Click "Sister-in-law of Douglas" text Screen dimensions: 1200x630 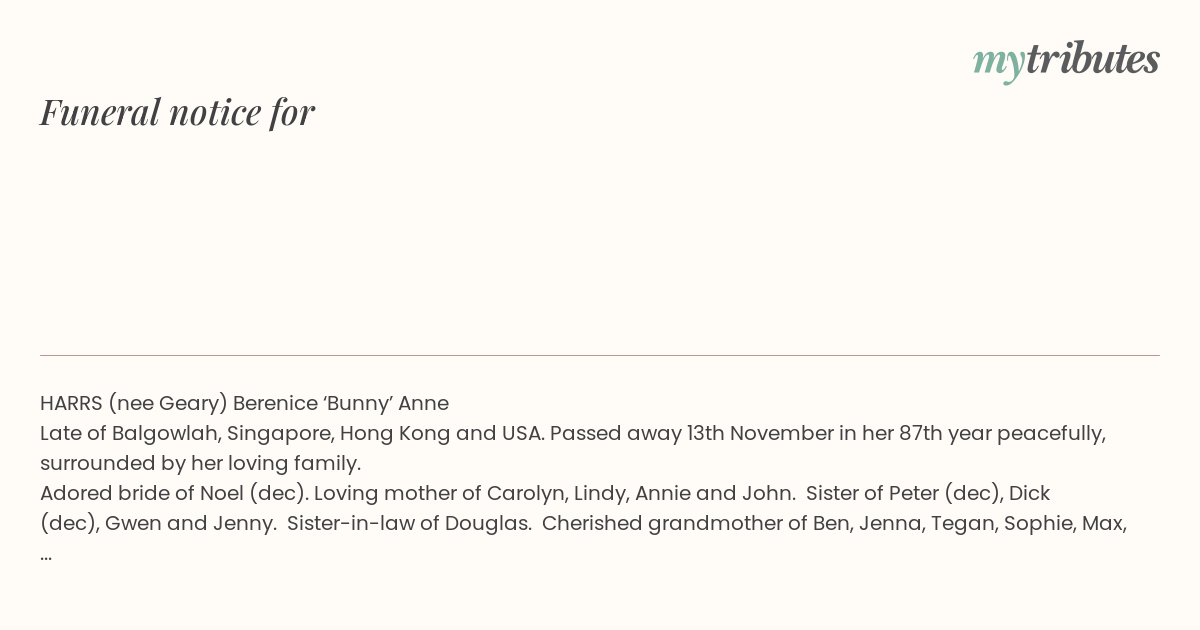(408, 523)
